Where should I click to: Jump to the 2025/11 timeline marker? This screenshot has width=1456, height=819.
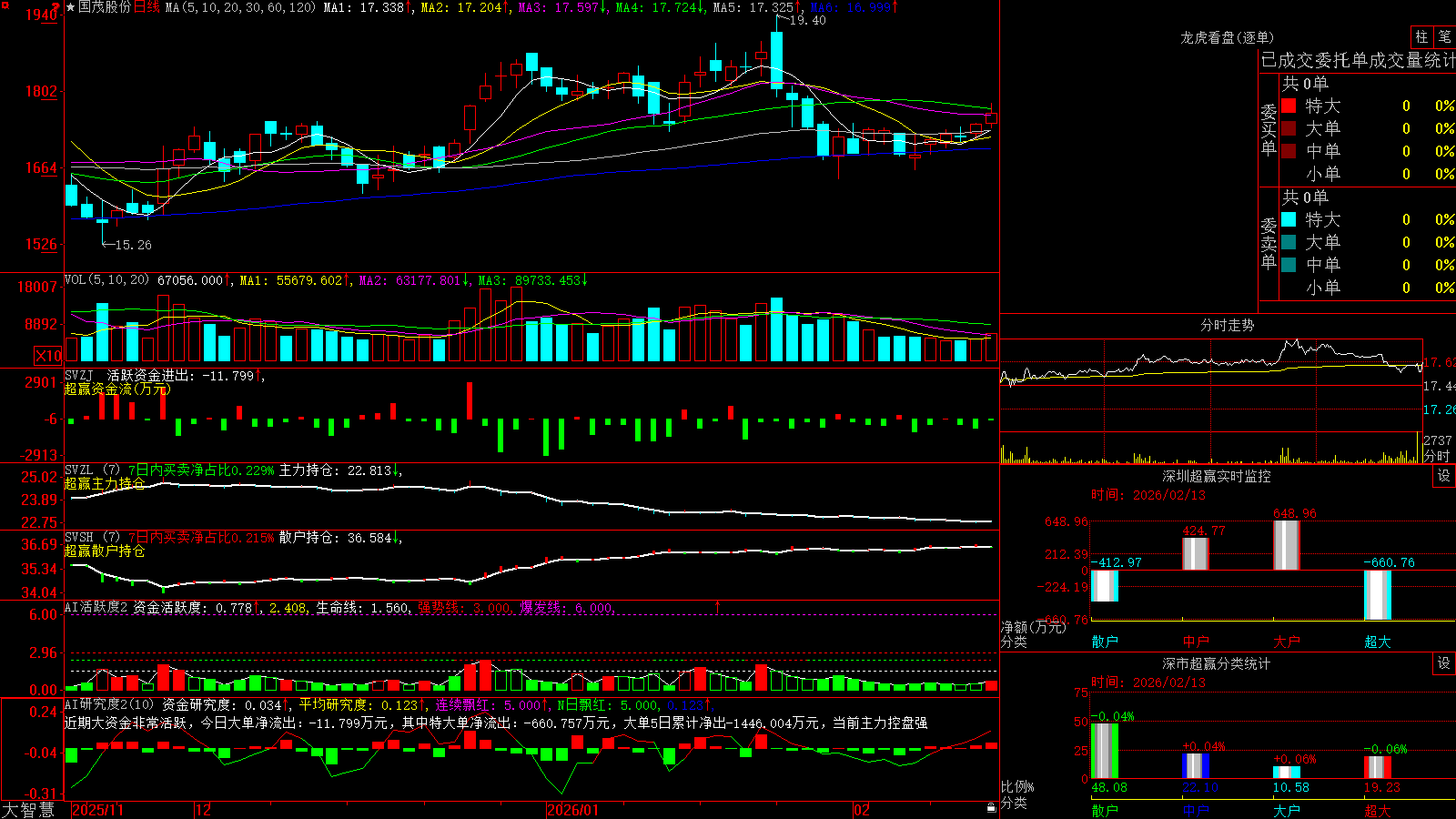coord(97,810)
